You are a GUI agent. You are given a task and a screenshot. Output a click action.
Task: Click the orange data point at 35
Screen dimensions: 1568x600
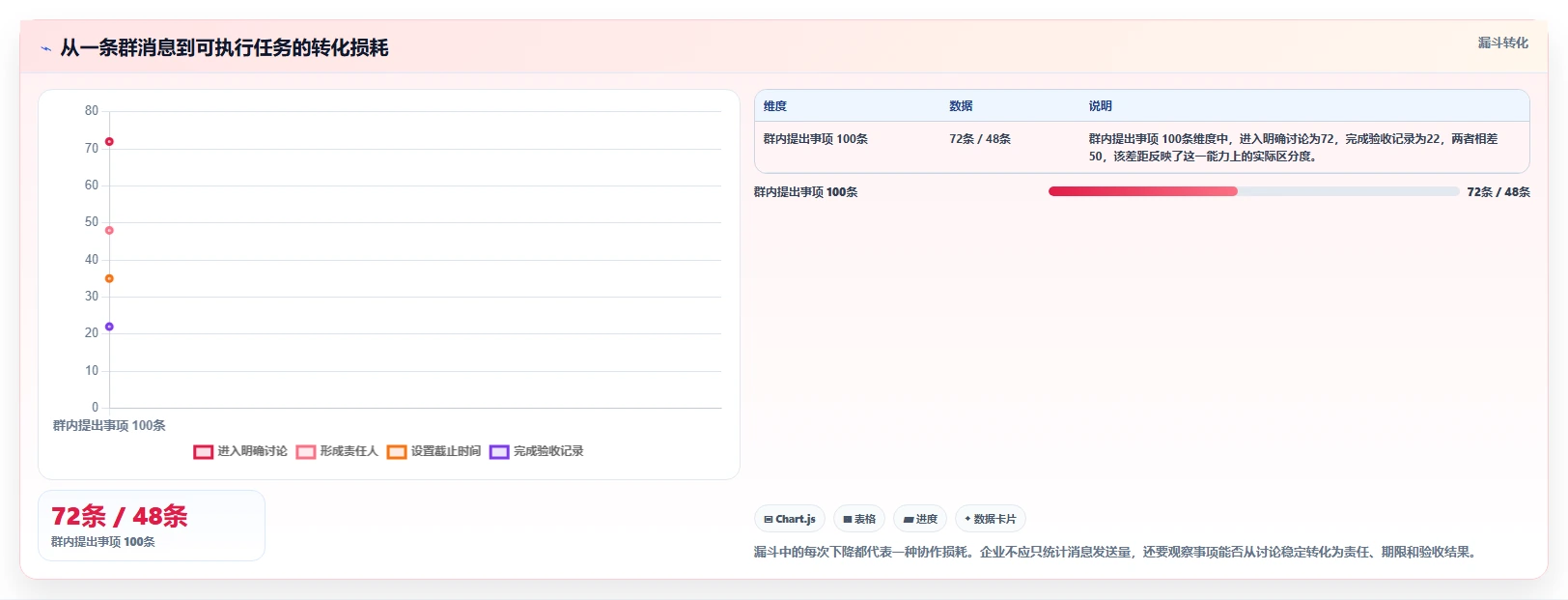(109, 278)
